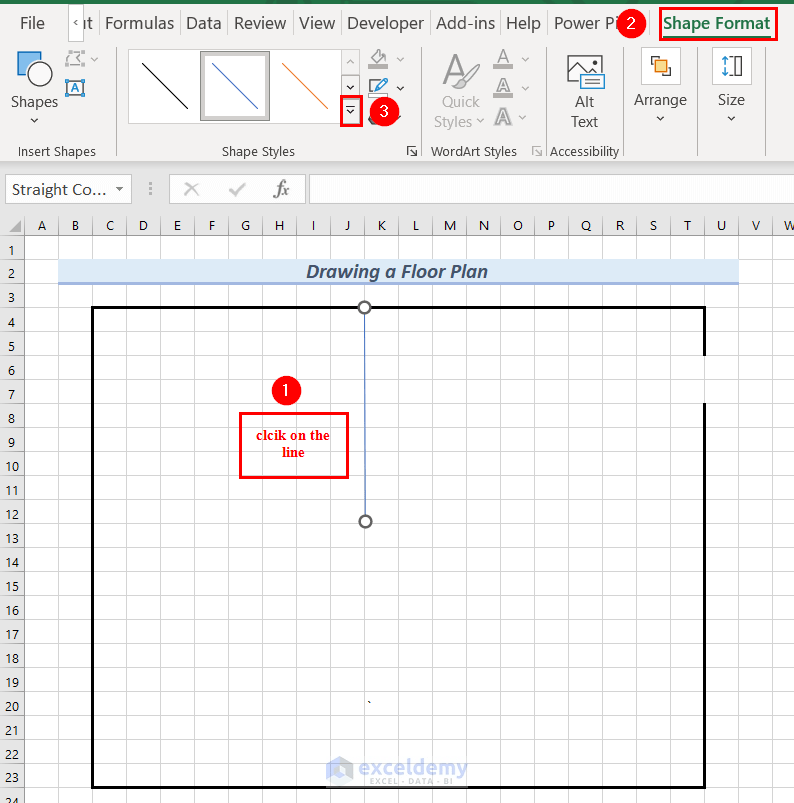Open Shape Fill dropdown arrow
This screenshot has height=803, width=794.
pyautogui.click(x=401, y=59)
